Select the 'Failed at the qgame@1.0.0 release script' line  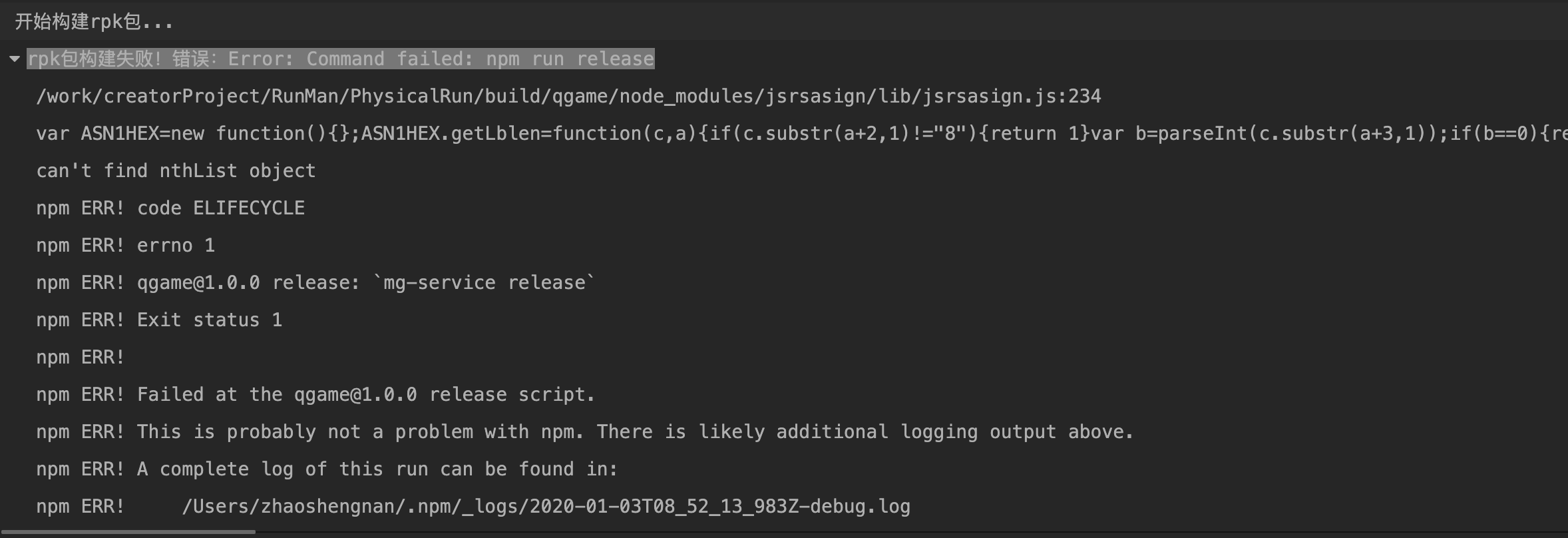[x=315, y=395]
